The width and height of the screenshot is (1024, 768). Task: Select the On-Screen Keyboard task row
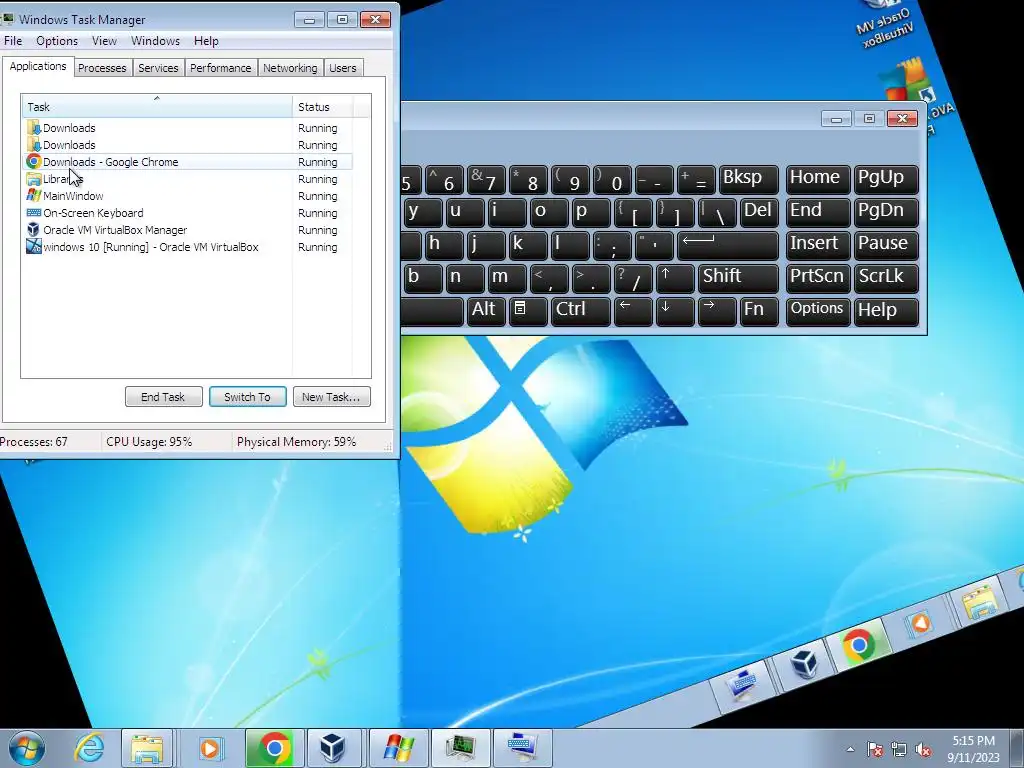pos(188,213)
